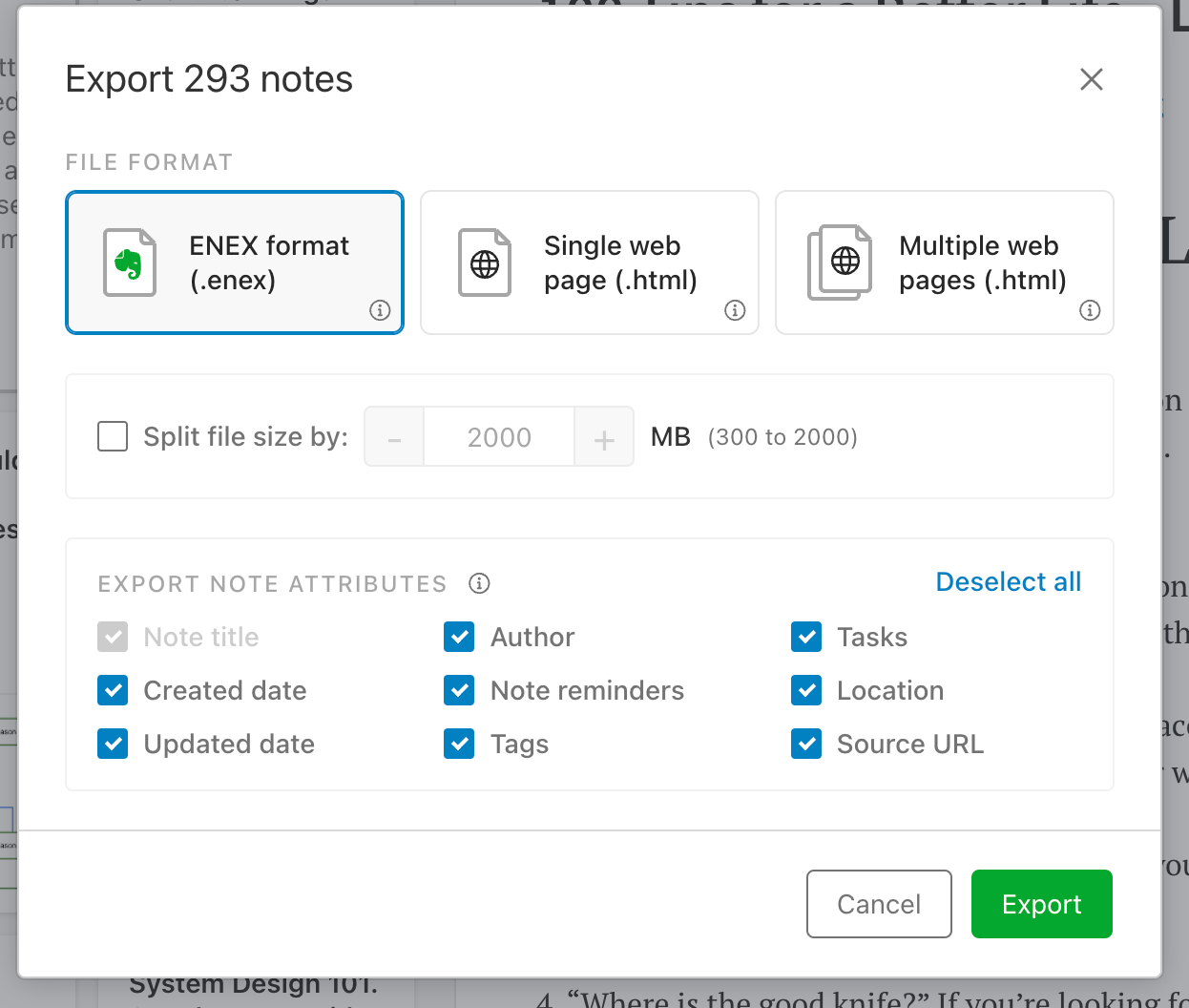Click the Evernote elephant file icon
The width and height of the screenshot is (1189, 1008).
tap(129, 262)
